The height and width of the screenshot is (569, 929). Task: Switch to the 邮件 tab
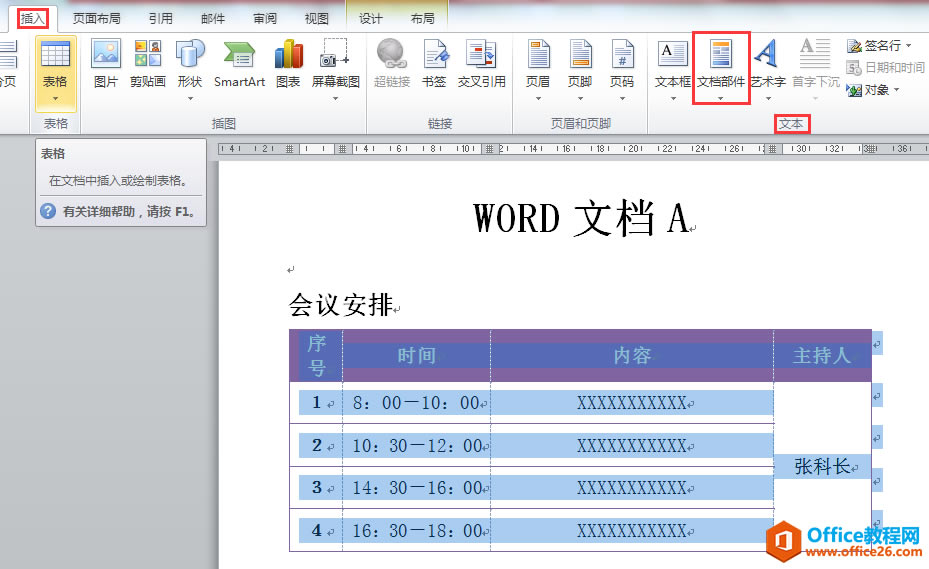(x=213, y=19)
